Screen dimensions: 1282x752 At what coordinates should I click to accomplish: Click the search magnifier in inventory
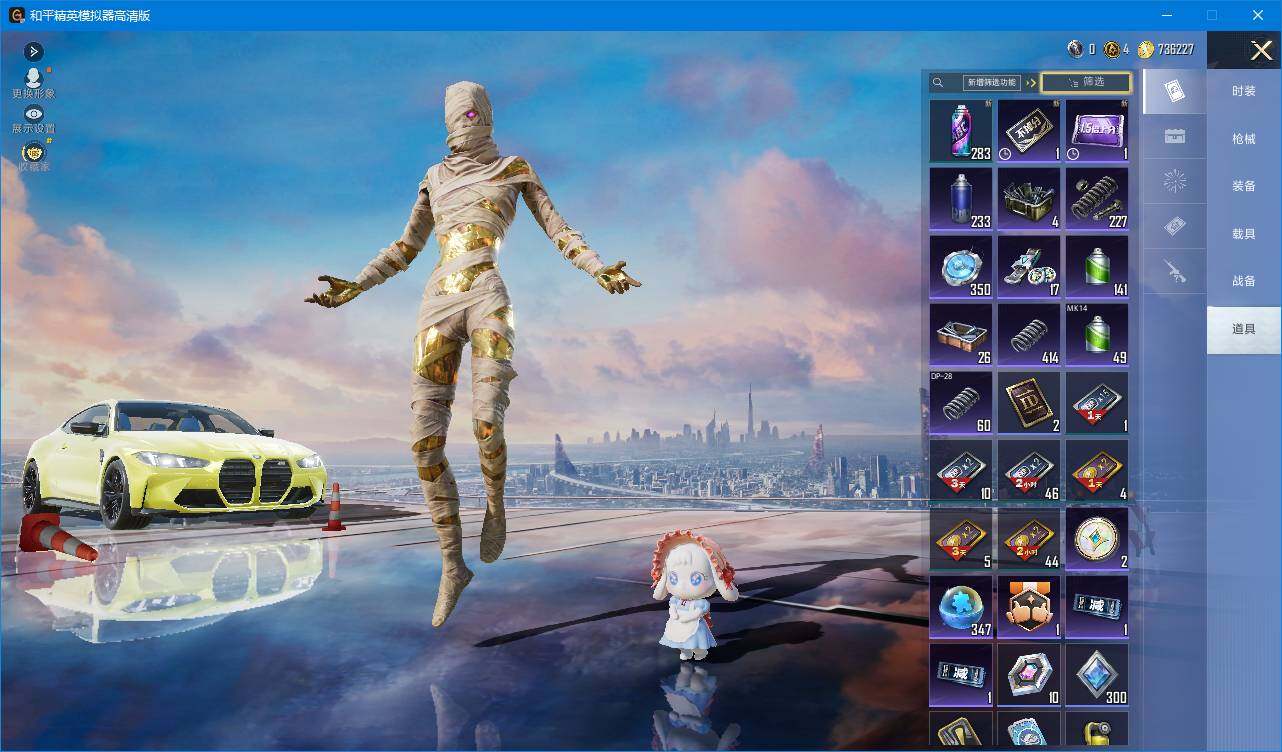pos(938,83)
